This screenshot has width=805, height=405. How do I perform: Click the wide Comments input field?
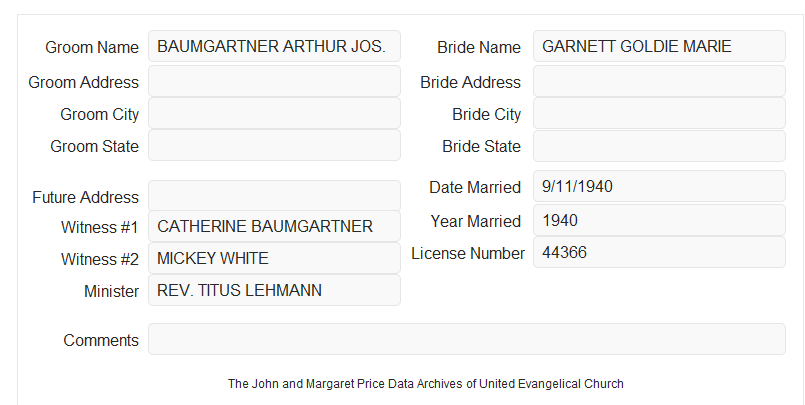(467, 339)
